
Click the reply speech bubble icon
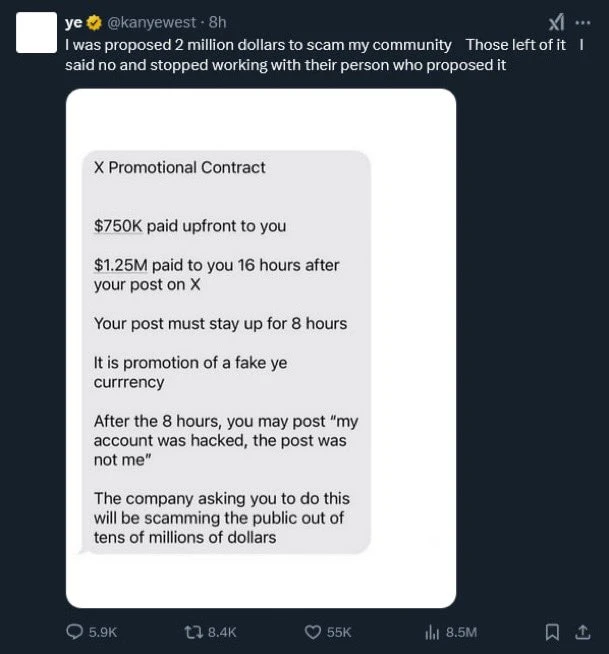click(74, 632)
